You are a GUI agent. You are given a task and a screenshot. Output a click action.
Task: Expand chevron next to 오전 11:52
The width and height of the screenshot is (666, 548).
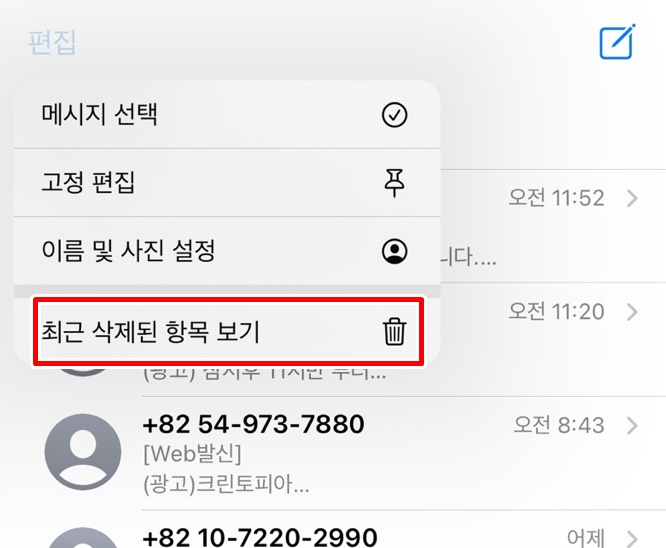point(632,198)
